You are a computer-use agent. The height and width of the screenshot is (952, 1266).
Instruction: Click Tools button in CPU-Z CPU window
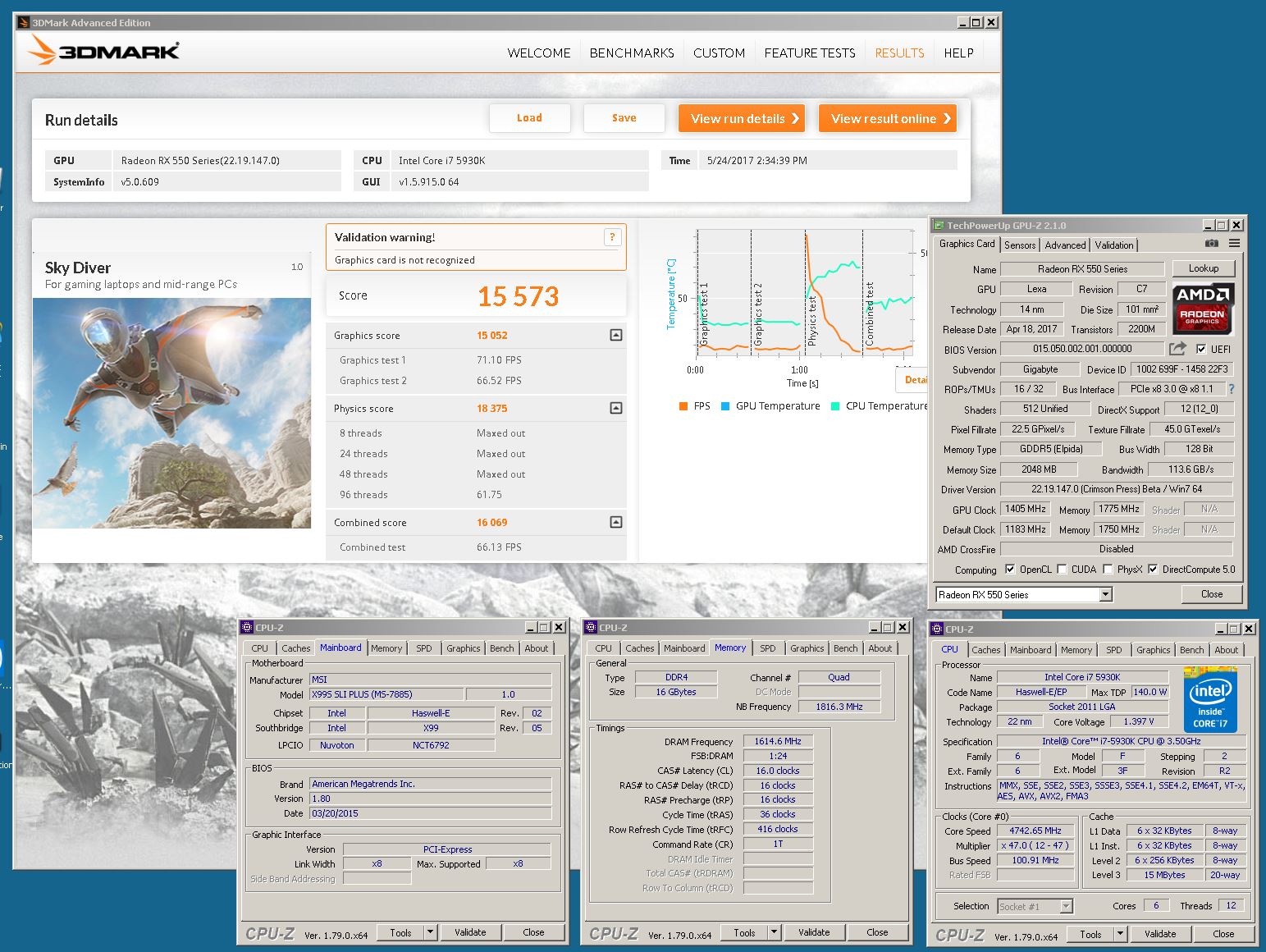pos(1090,934)
